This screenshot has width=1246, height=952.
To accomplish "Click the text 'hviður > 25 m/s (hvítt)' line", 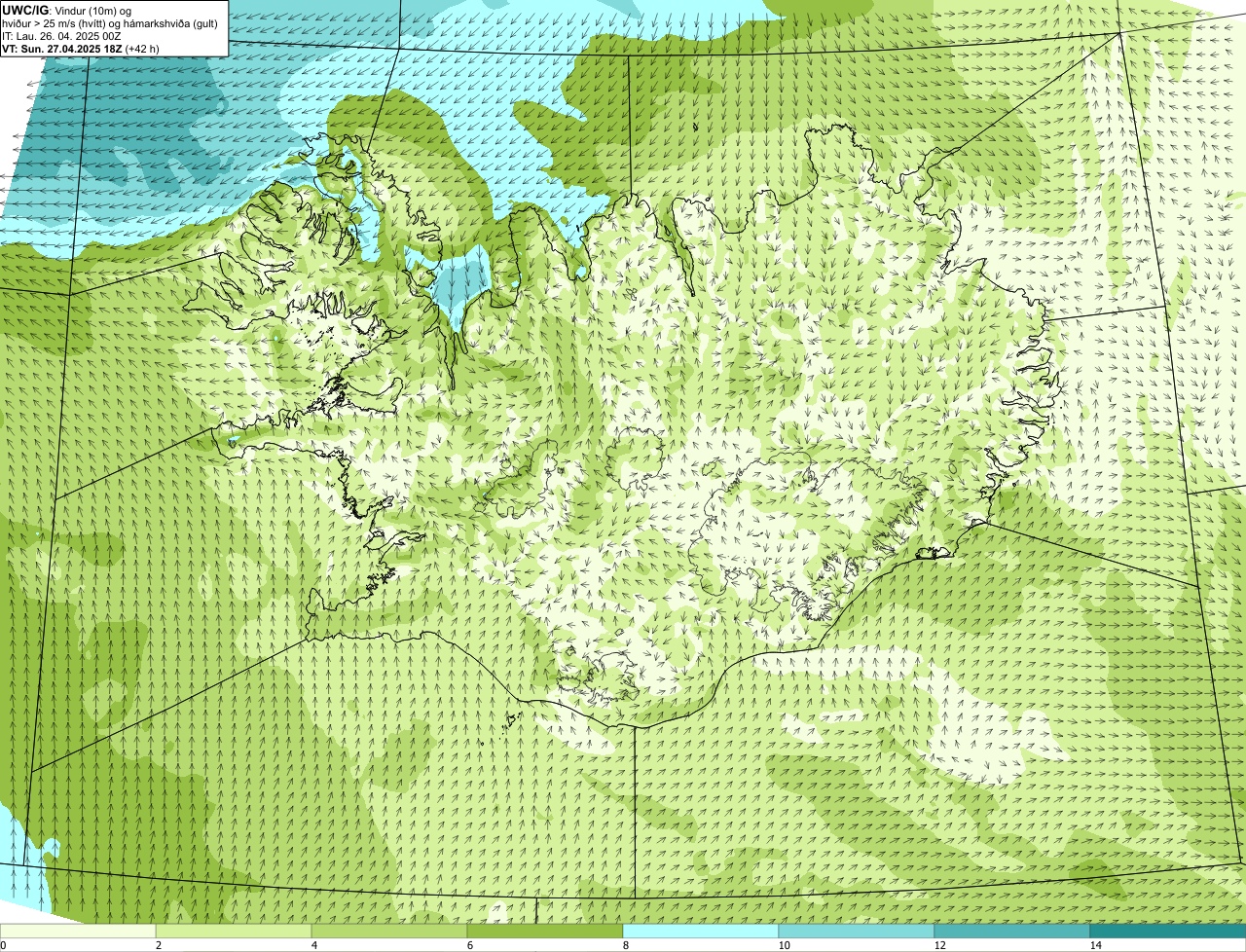I will tap(111, 23).
